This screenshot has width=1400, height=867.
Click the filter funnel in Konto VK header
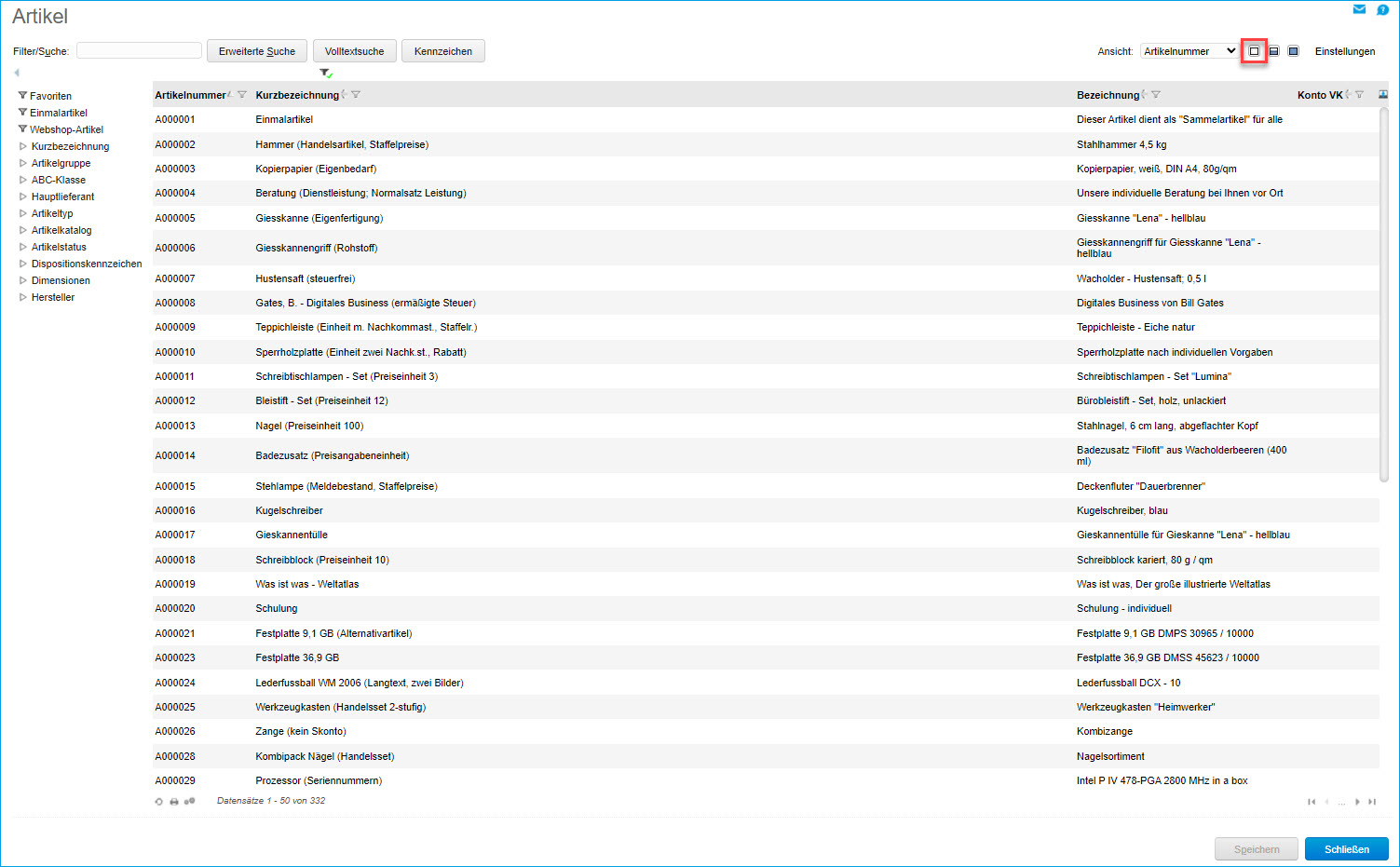pos(1359,95)
